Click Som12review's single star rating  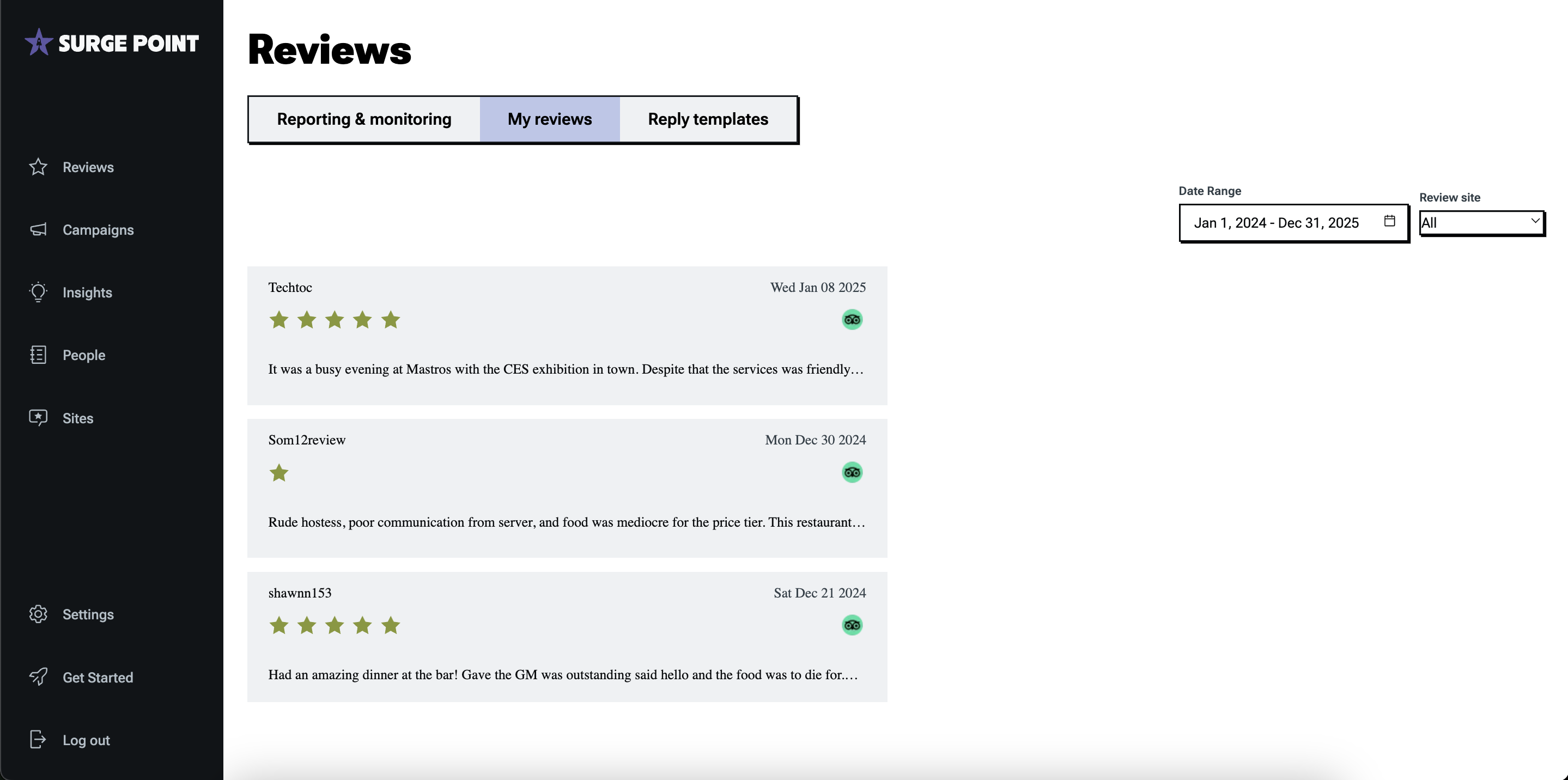click(279, 473)
